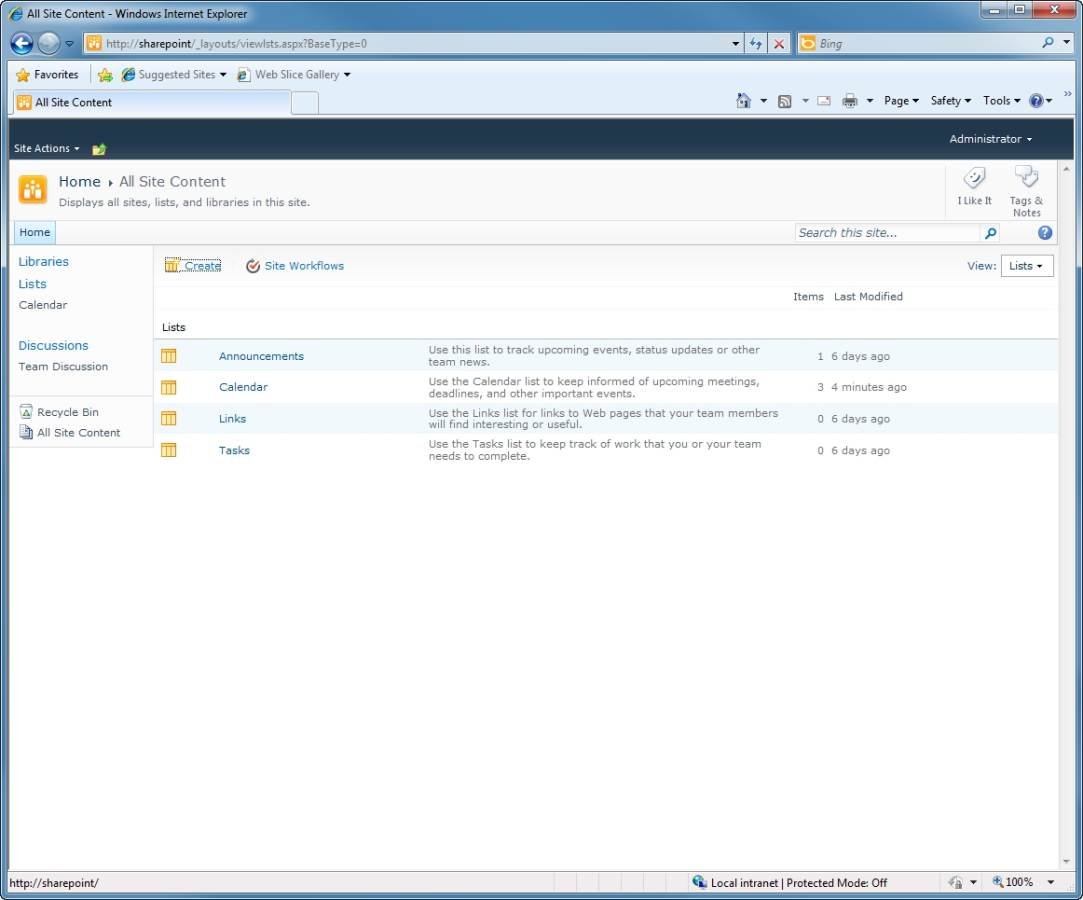The width and height of the screenshot is (1083, 900).
Task: Click the search magnifier beside Search this site
Action: 990,233
